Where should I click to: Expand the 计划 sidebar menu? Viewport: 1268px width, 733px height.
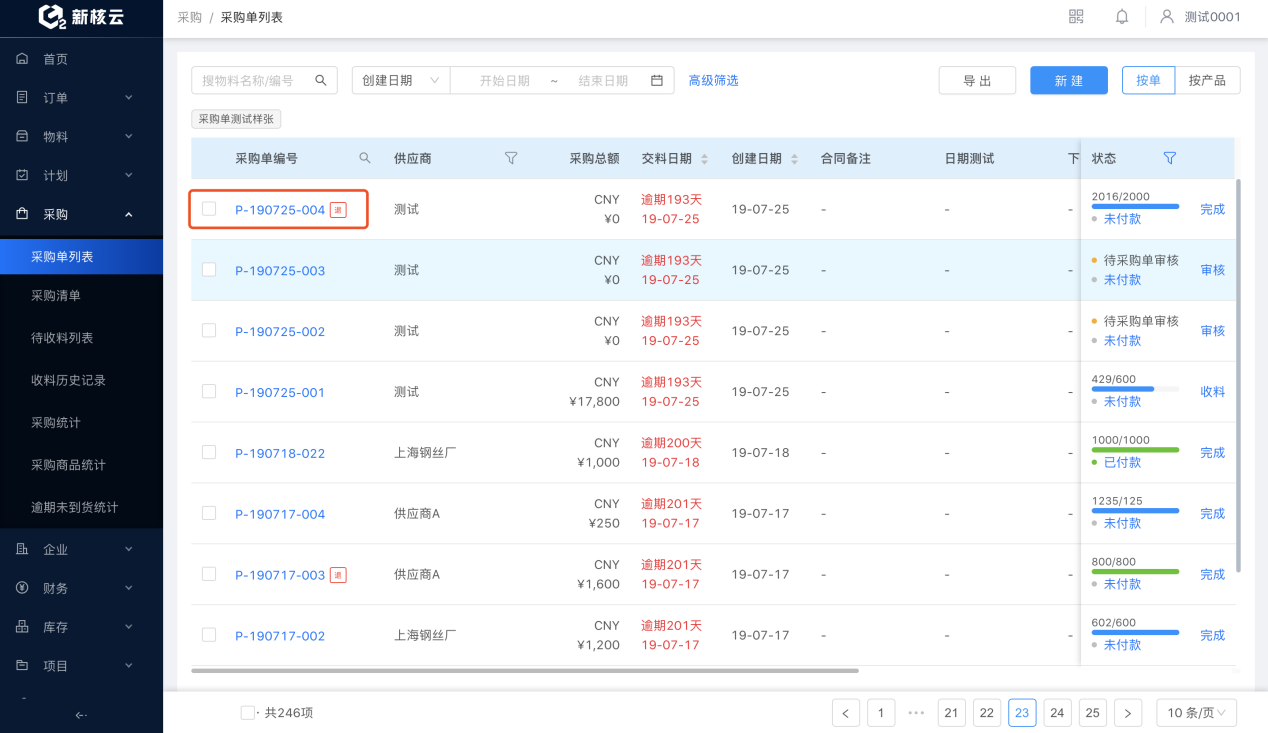[81, 176]
